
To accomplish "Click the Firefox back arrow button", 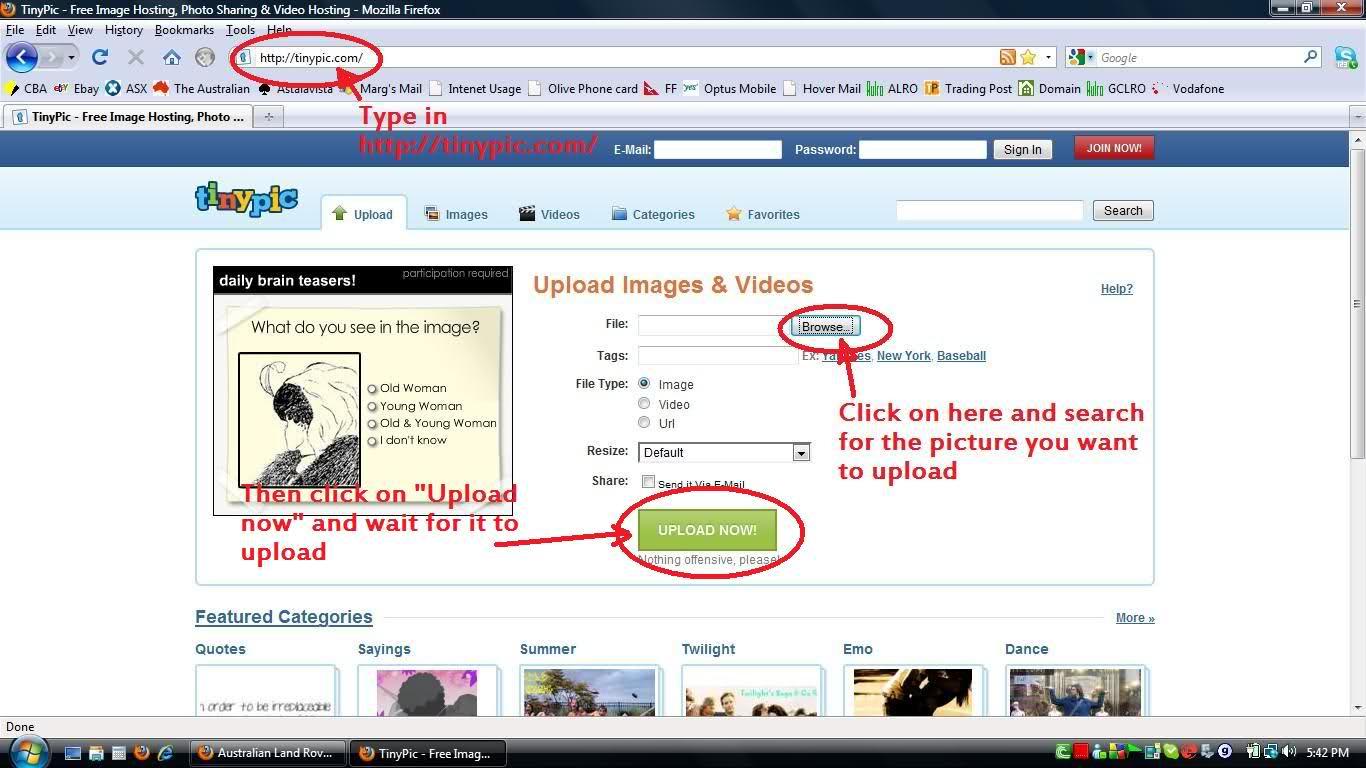I will [x=22, y=57].
